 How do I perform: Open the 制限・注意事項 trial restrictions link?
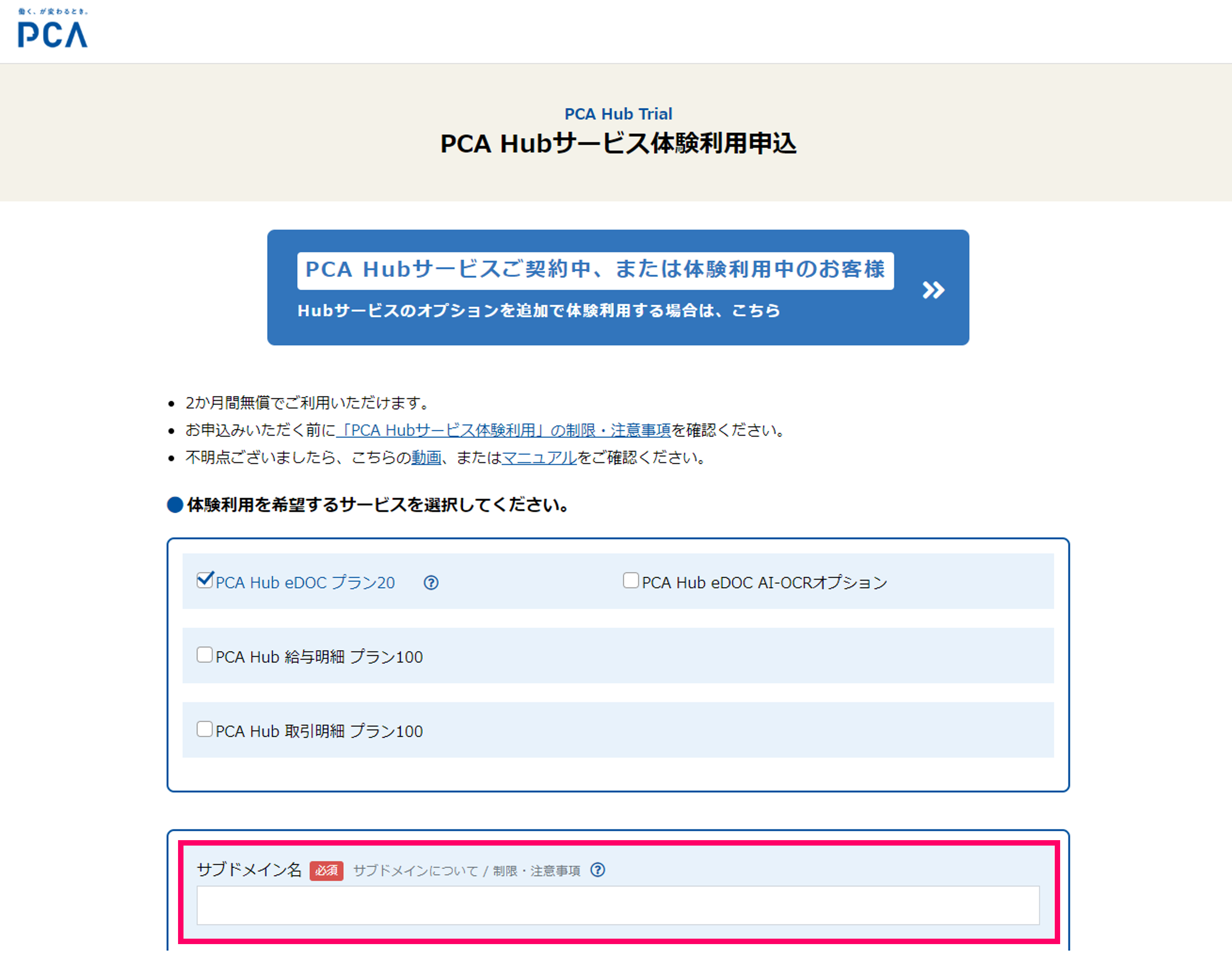pos(503,431)
